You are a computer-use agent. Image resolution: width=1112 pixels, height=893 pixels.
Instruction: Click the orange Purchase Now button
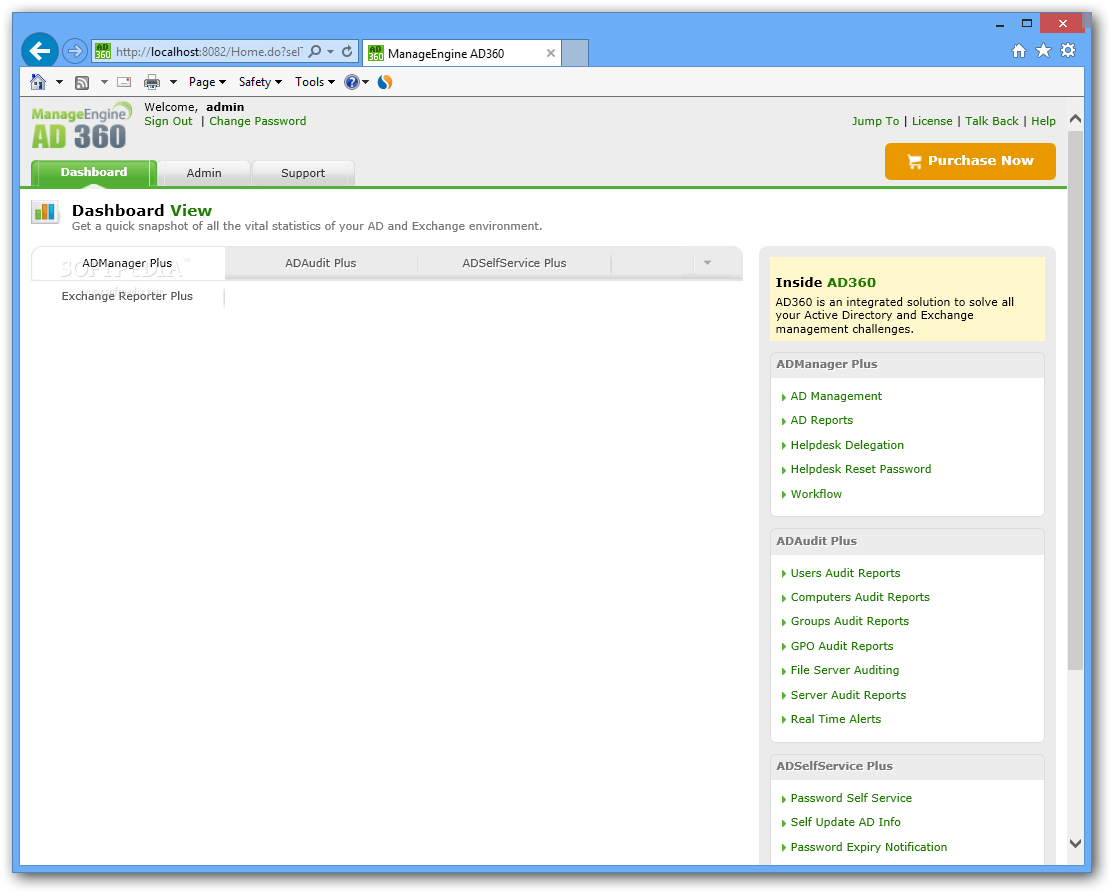tap(970, 161)
